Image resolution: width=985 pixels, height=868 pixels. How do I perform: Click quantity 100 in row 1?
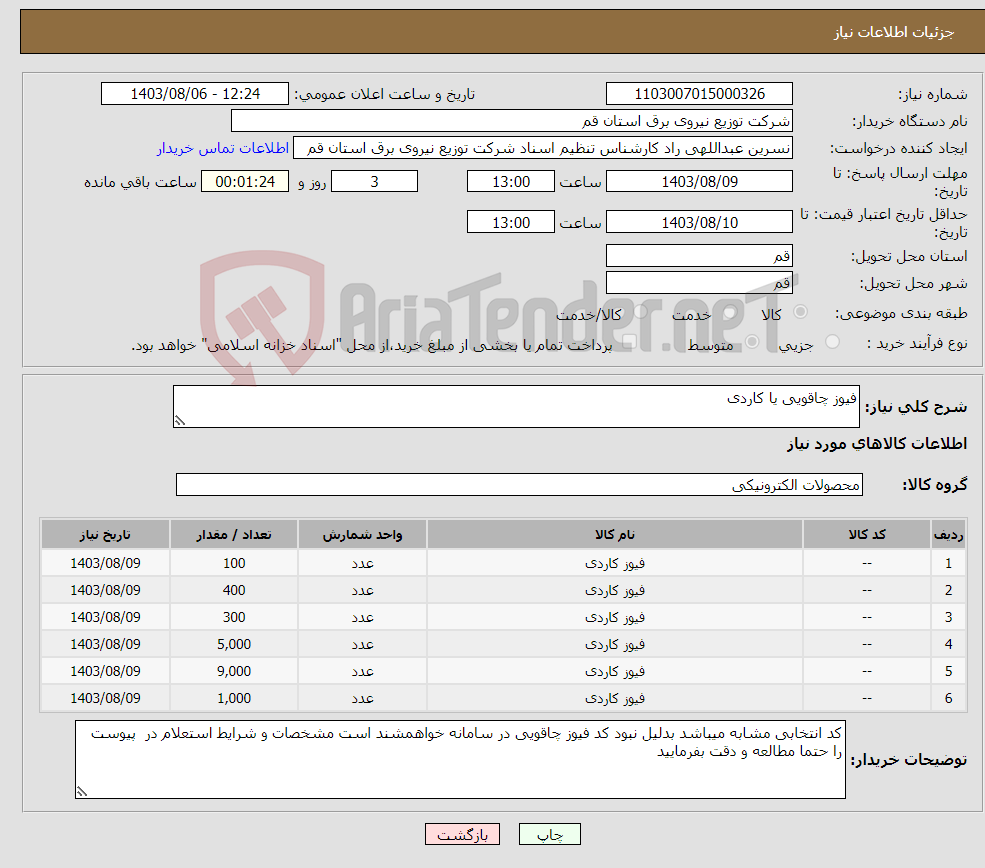point(234,563)
